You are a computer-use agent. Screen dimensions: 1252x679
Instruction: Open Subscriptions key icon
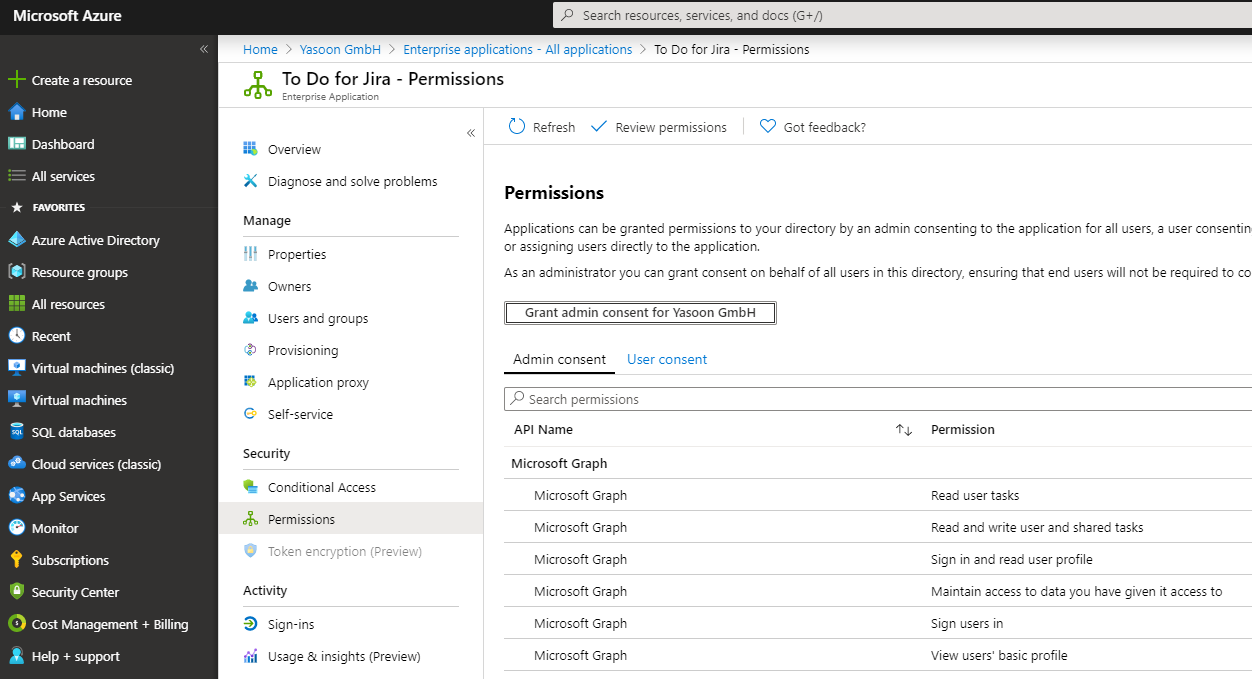click(16, 560)
